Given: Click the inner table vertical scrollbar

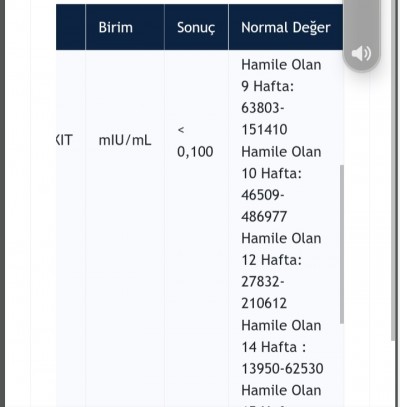Looking at the screenshot, I should [x=342, y=244].
